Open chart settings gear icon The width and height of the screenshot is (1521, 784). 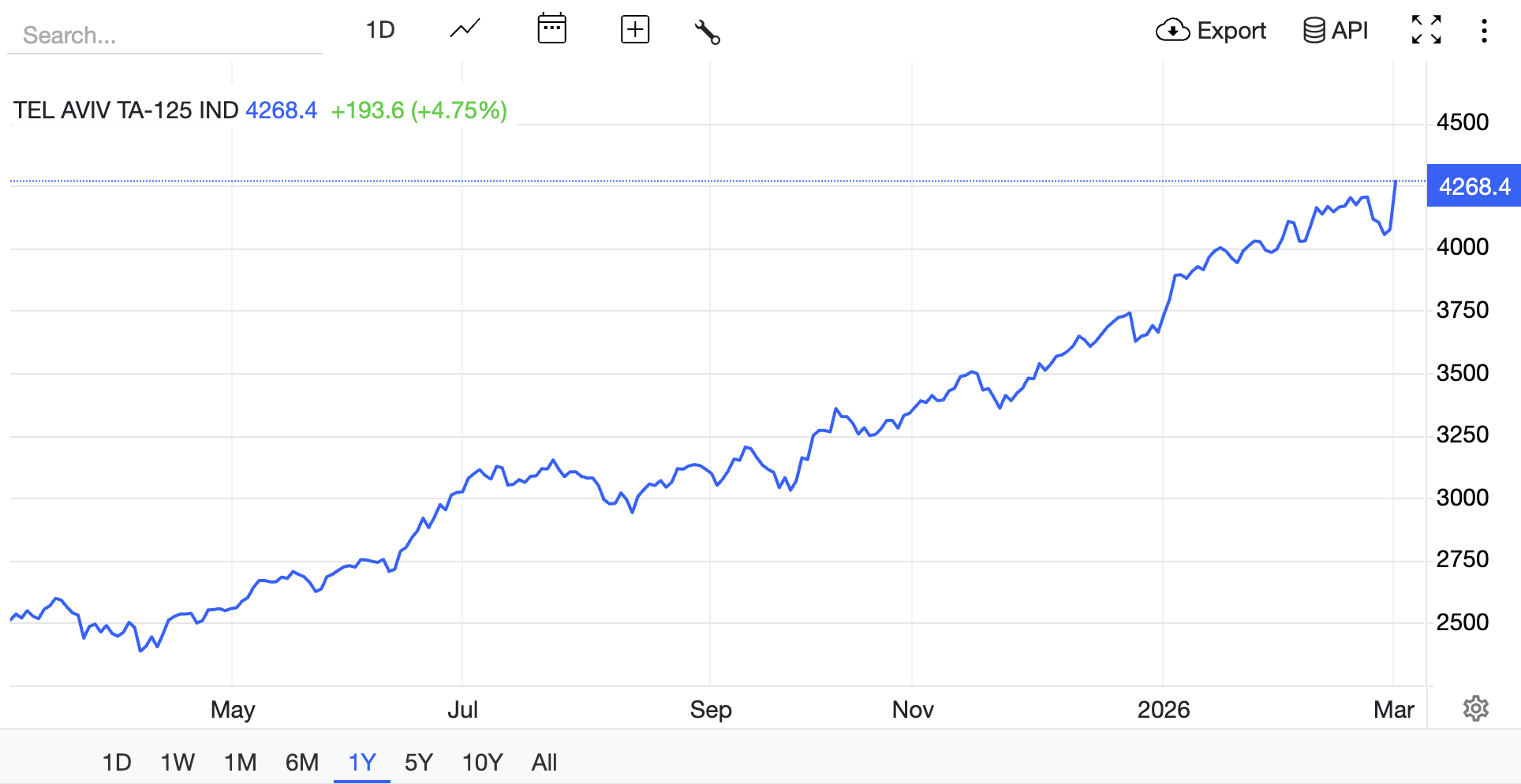(1475, 708)
